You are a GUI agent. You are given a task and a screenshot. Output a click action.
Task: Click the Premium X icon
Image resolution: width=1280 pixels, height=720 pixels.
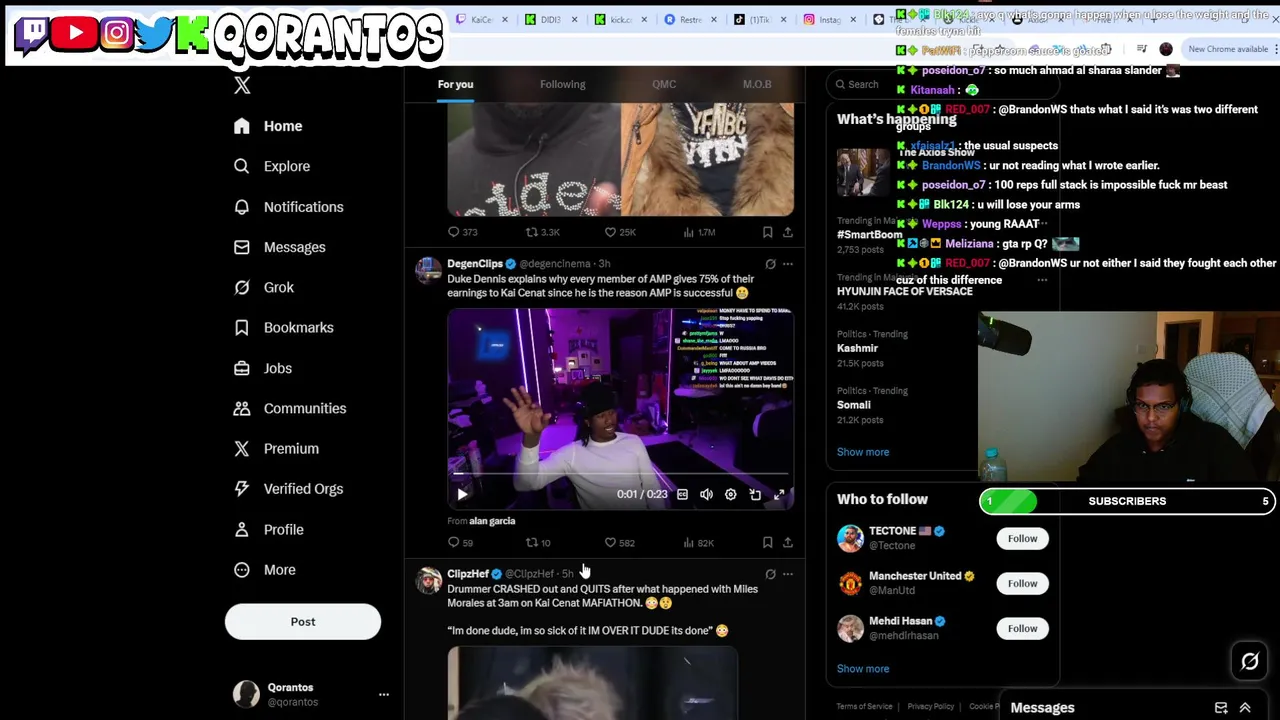click(242, 448)
